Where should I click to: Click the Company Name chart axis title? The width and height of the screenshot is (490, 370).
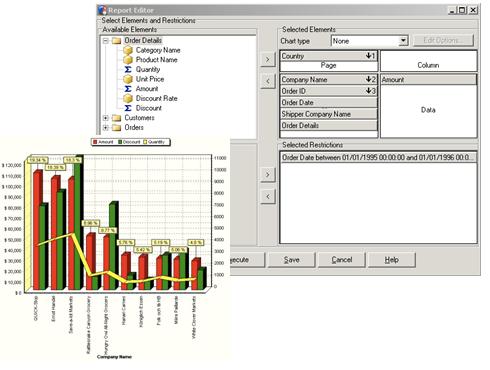pos(114,357)
